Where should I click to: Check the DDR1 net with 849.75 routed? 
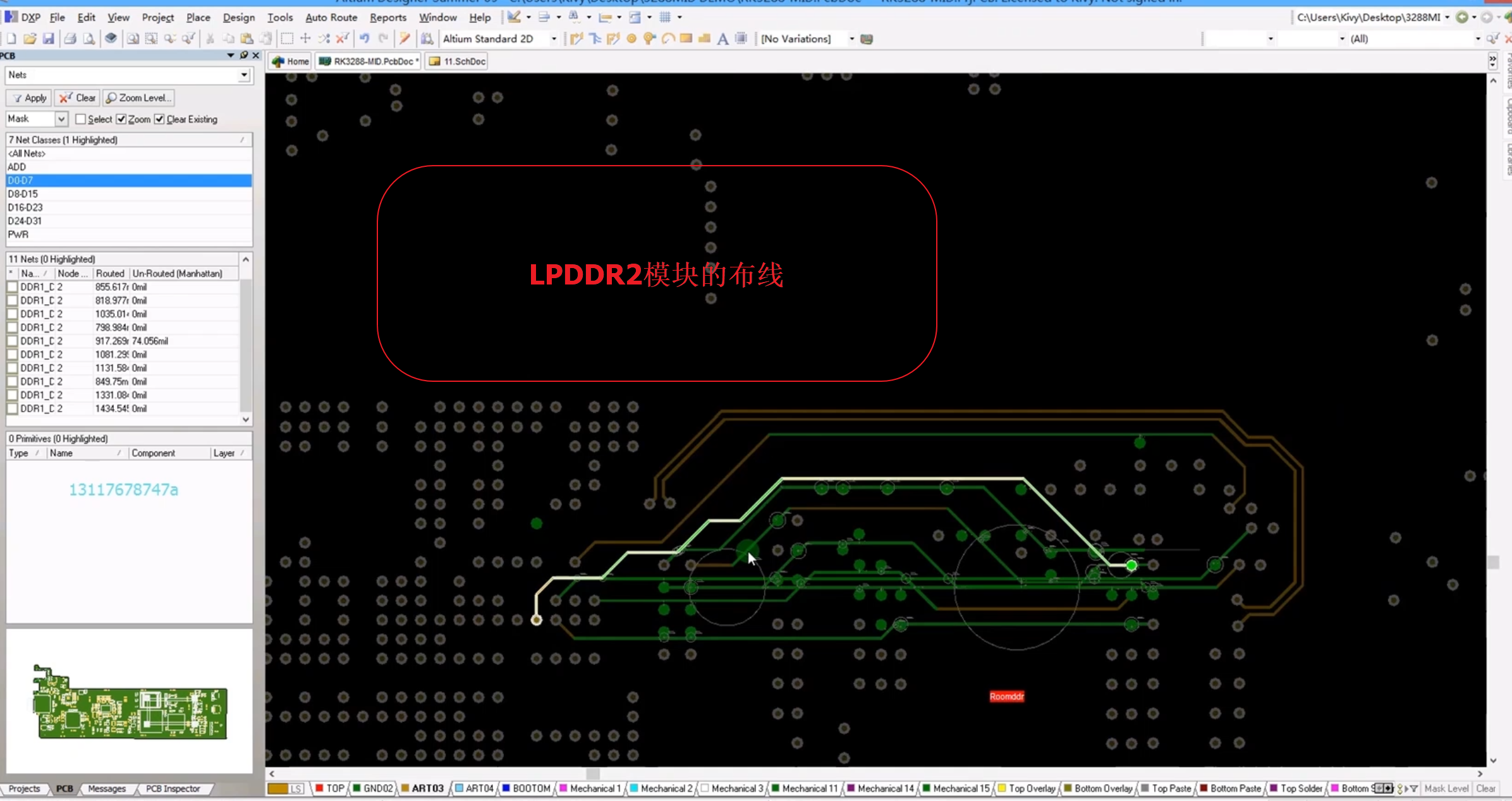coord(12,381)
